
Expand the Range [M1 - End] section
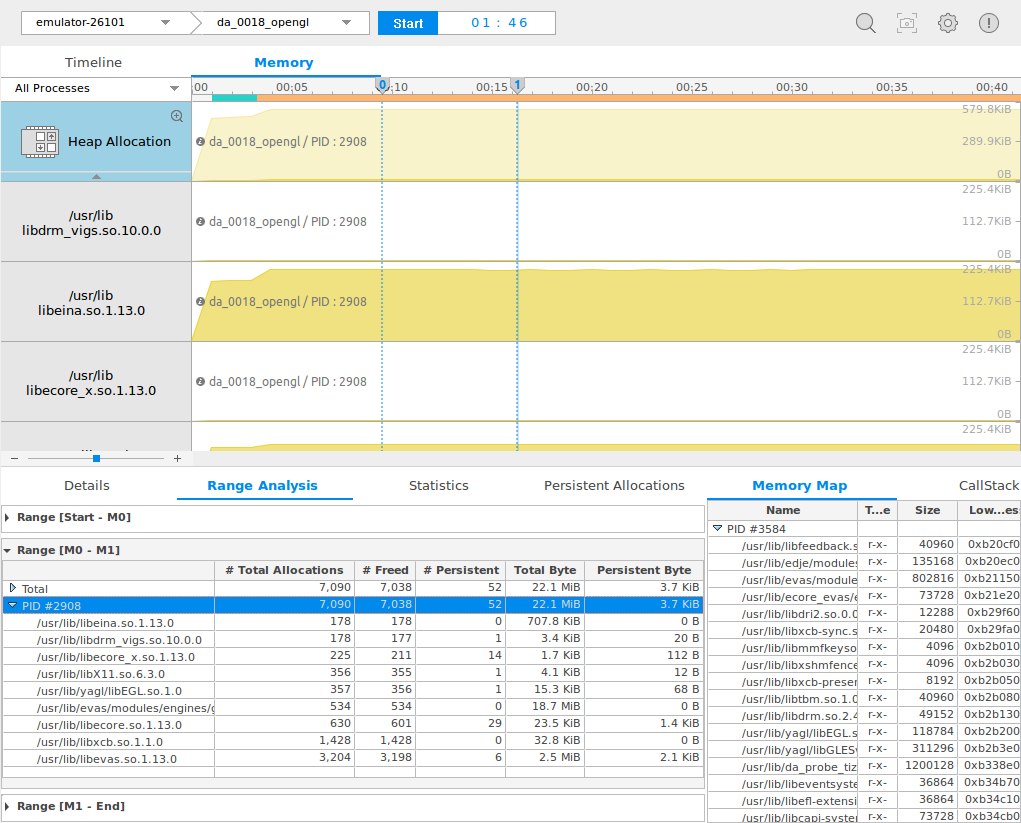click(x=8, y=806)
